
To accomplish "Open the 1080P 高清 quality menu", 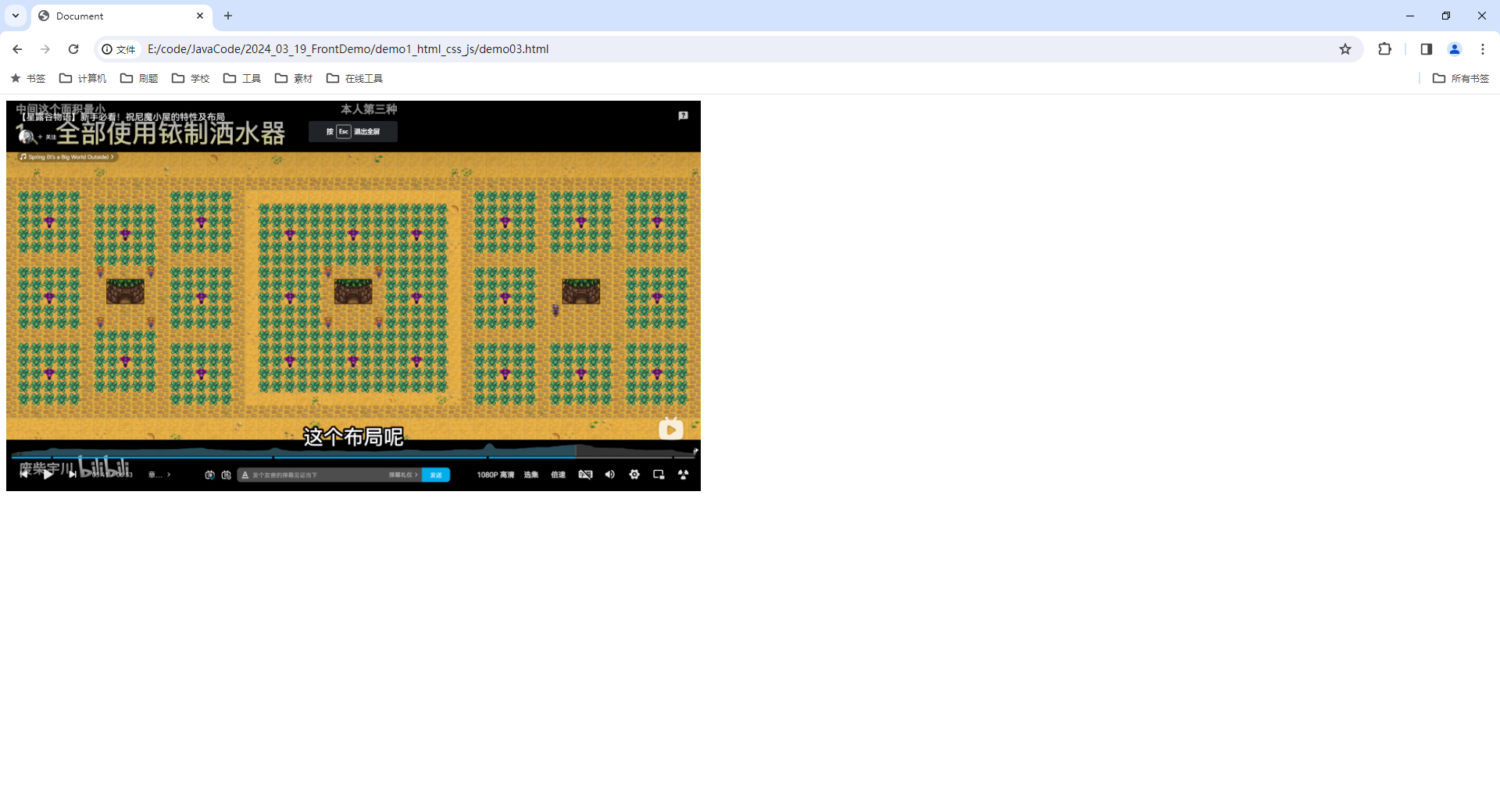I will 496,475.
